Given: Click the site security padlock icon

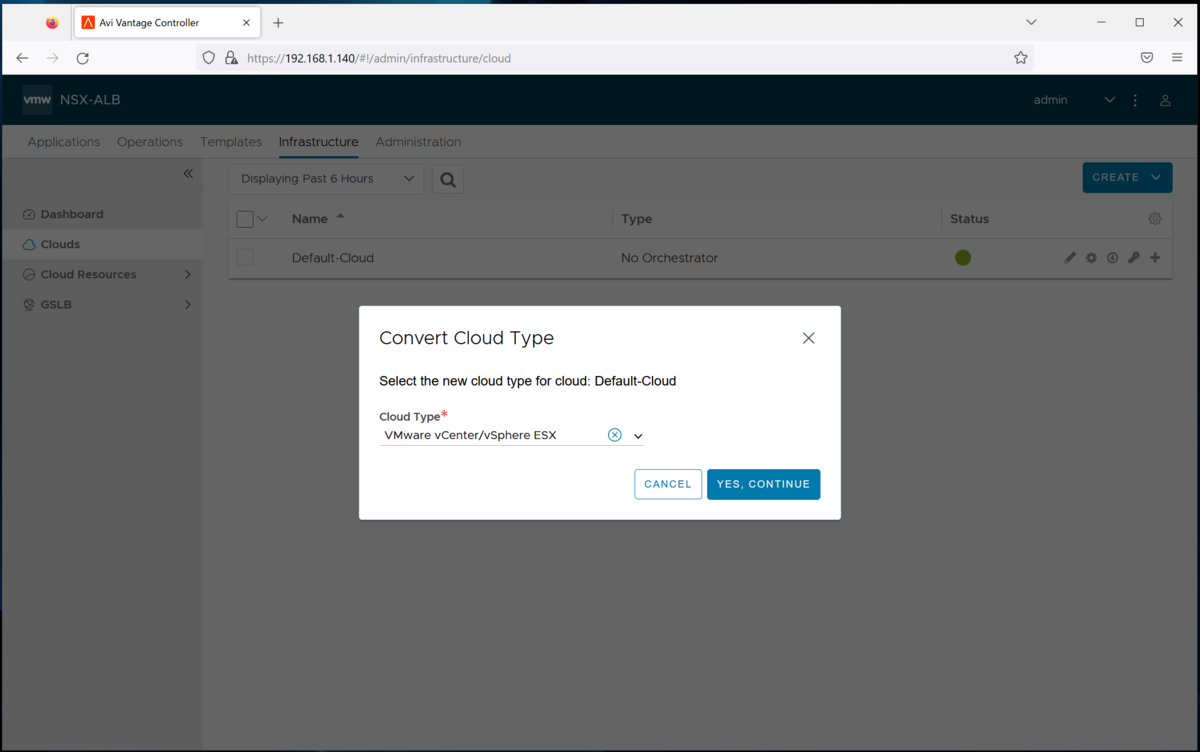Looking at the screenshot, I should tap(231, 58).
